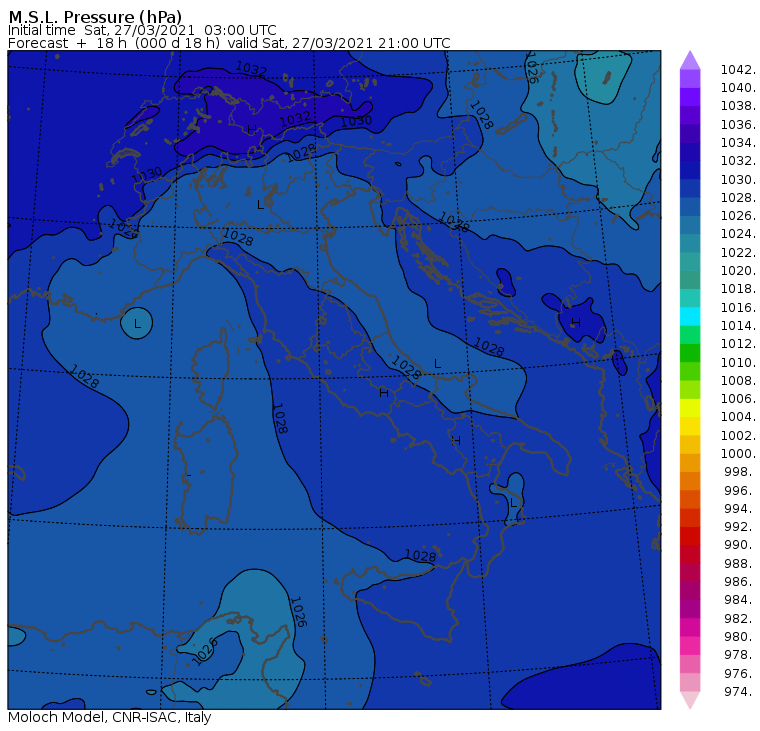Click the H marker over the Alps
Viewport: 760px width, 731px height.
point(252,129)
